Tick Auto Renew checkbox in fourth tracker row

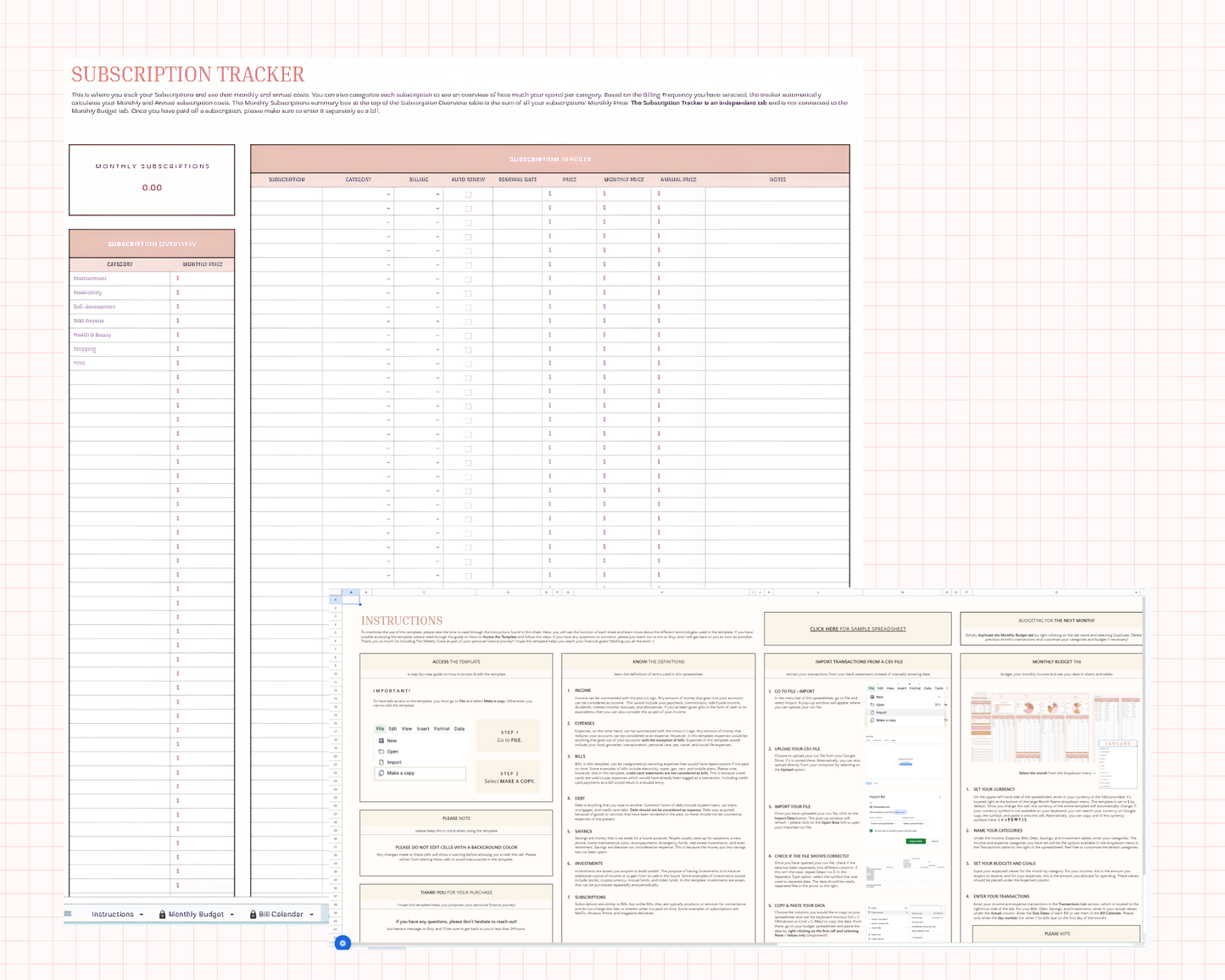468,237
